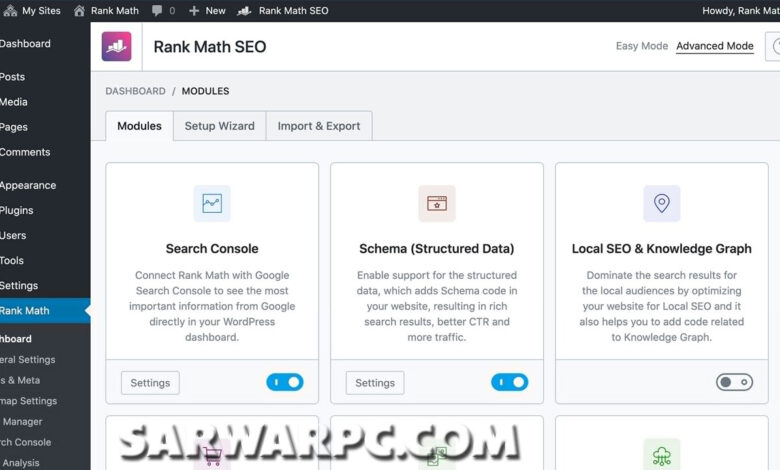
Task: Click the My Sites network icon
Action: point(10,10)
